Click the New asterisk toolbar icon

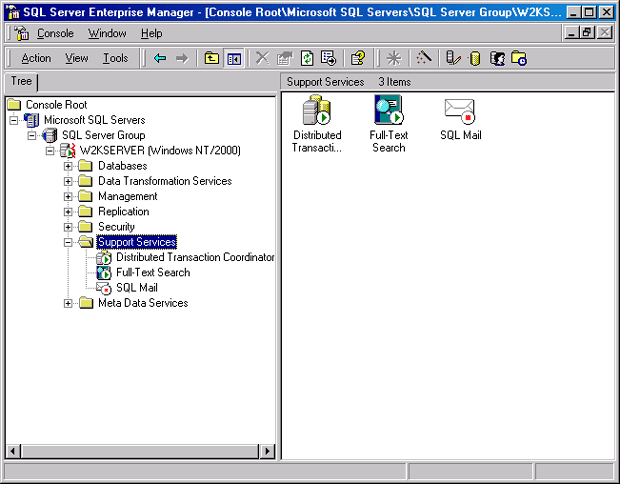point(394,59)
